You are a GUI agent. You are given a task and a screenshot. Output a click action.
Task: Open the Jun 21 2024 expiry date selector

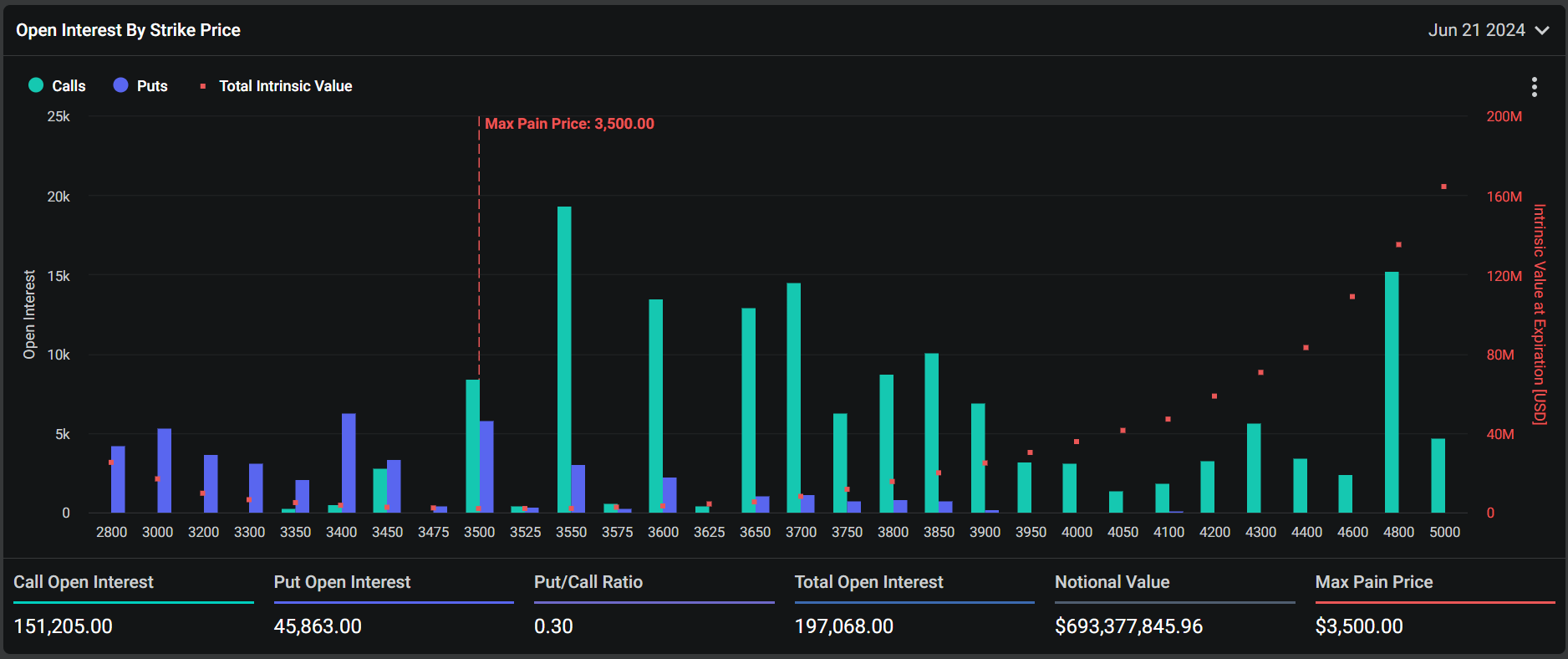(1477, 30)
